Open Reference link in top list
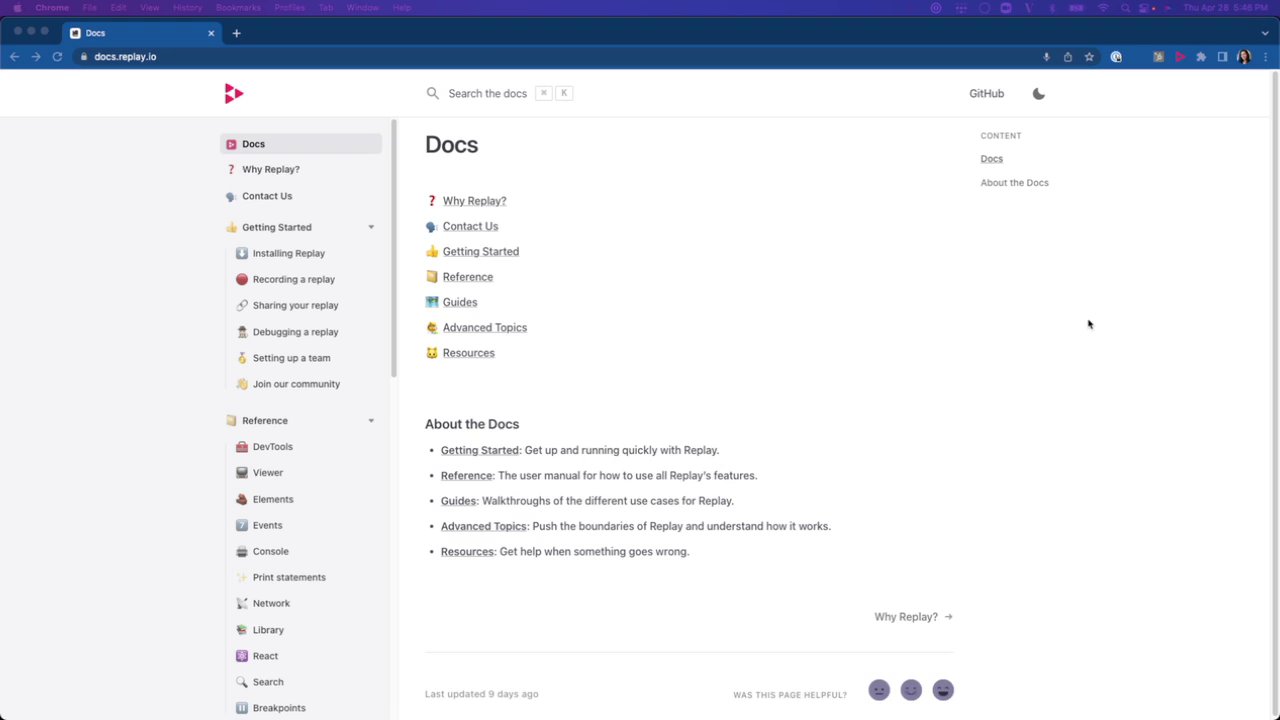 468,277
